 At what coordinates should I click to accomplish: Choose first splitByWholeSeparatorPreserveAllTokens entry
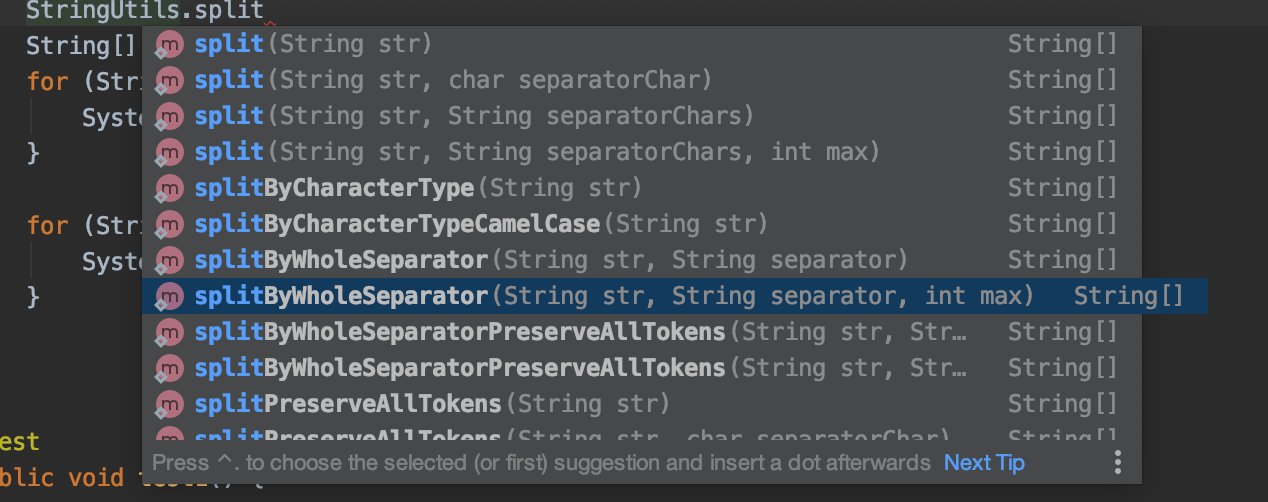point(580,332)
